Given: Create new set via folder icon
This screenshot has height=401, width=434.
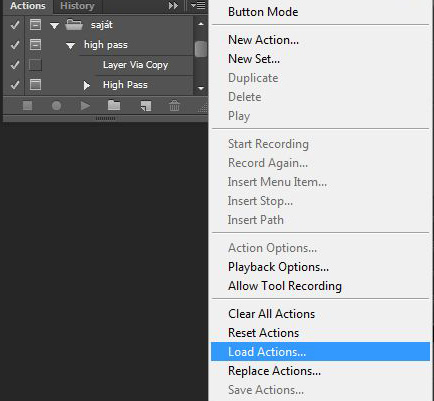Looking at the screenshot, I should click(x=114, y=106).
